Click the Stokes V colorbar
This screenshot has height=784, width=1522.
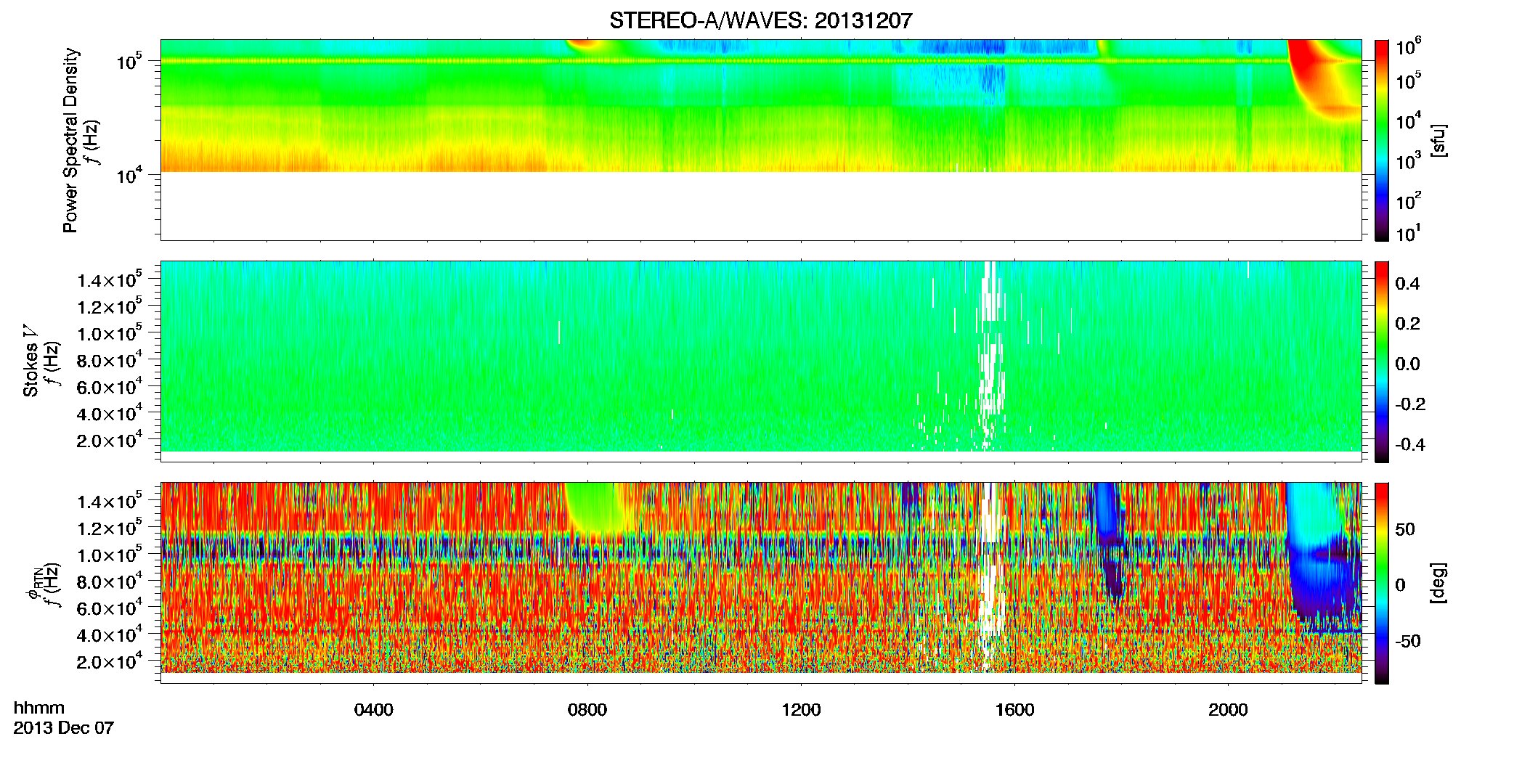click(1382, 362)
